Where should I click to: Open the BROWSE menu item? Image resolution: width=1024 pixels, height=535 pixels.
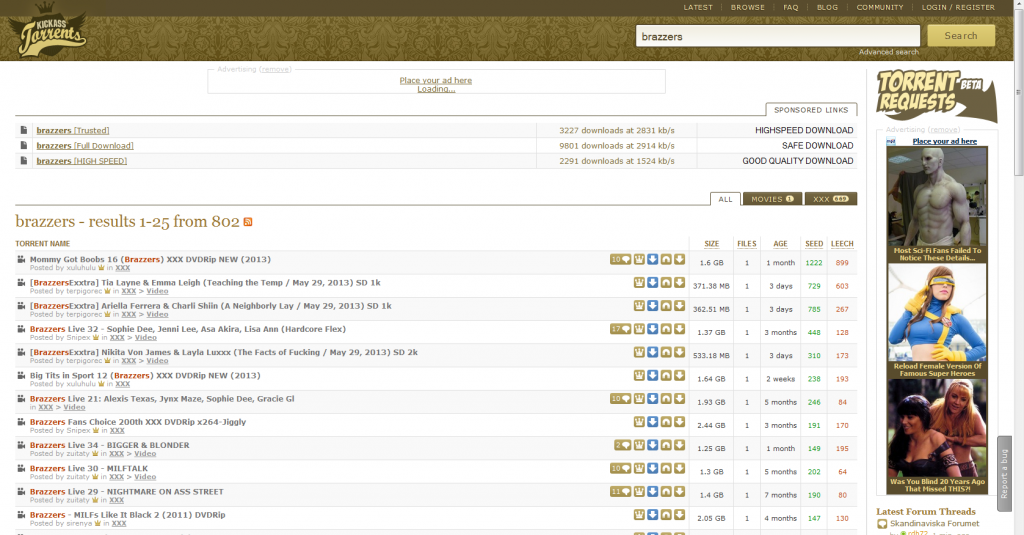click(x=748, y=7)
